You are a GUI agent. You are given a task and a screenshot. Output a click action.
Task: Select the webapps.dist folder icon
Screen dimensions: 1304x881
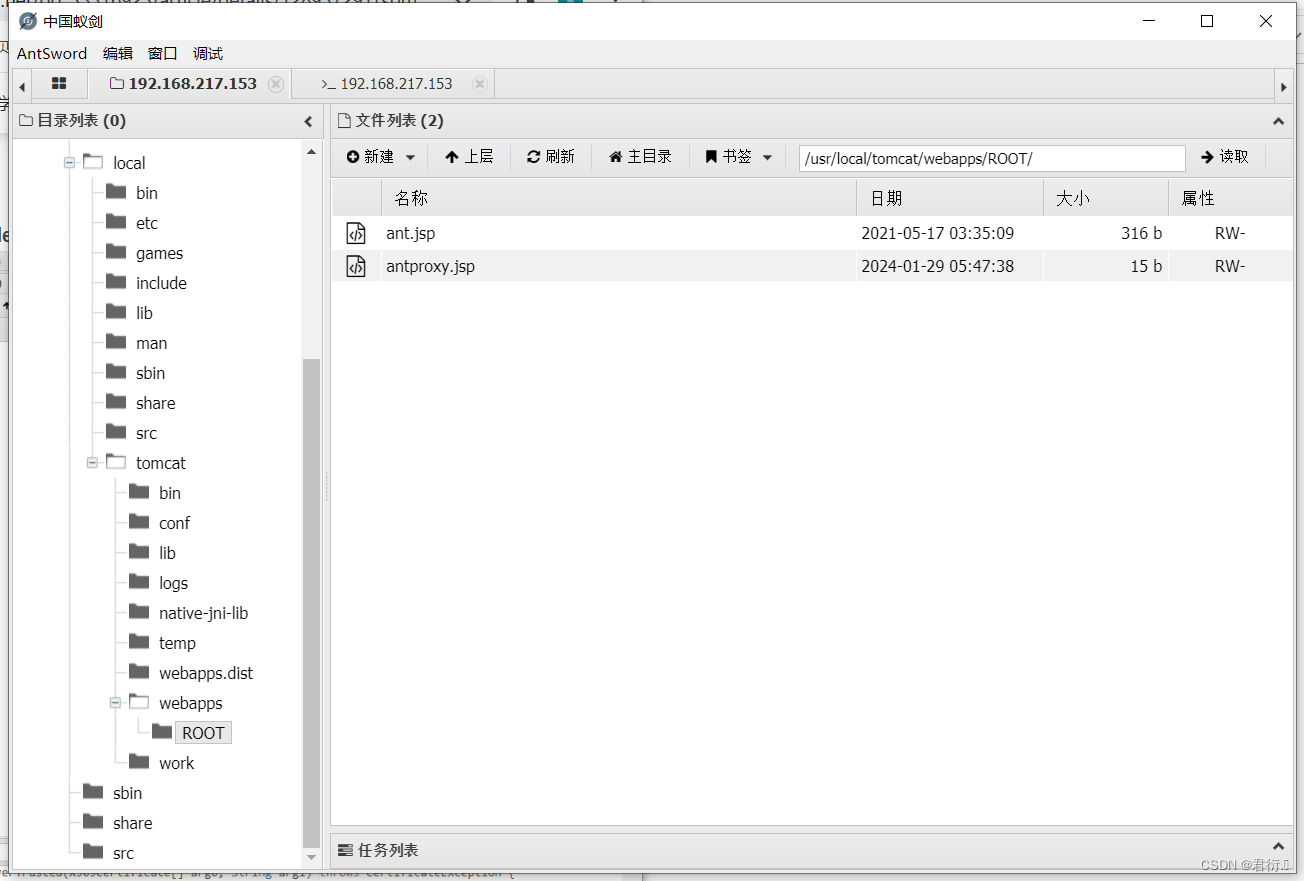[140, 672]
